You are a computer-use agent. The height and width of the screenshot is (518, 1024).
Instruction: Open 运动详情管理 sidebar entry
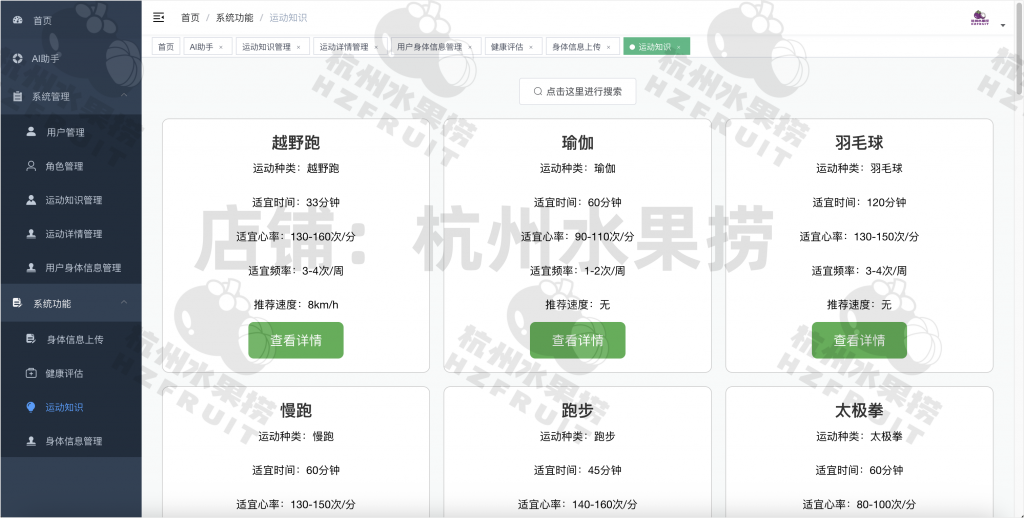point(71,234)
